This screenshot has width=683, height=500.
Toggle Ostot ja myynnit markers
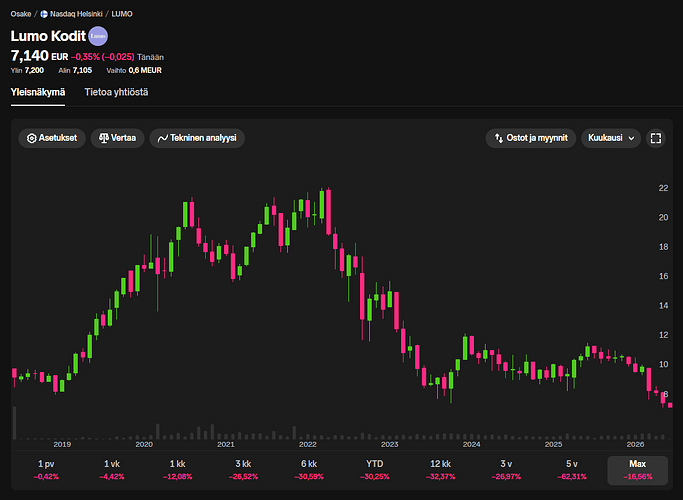click(531, 138)
